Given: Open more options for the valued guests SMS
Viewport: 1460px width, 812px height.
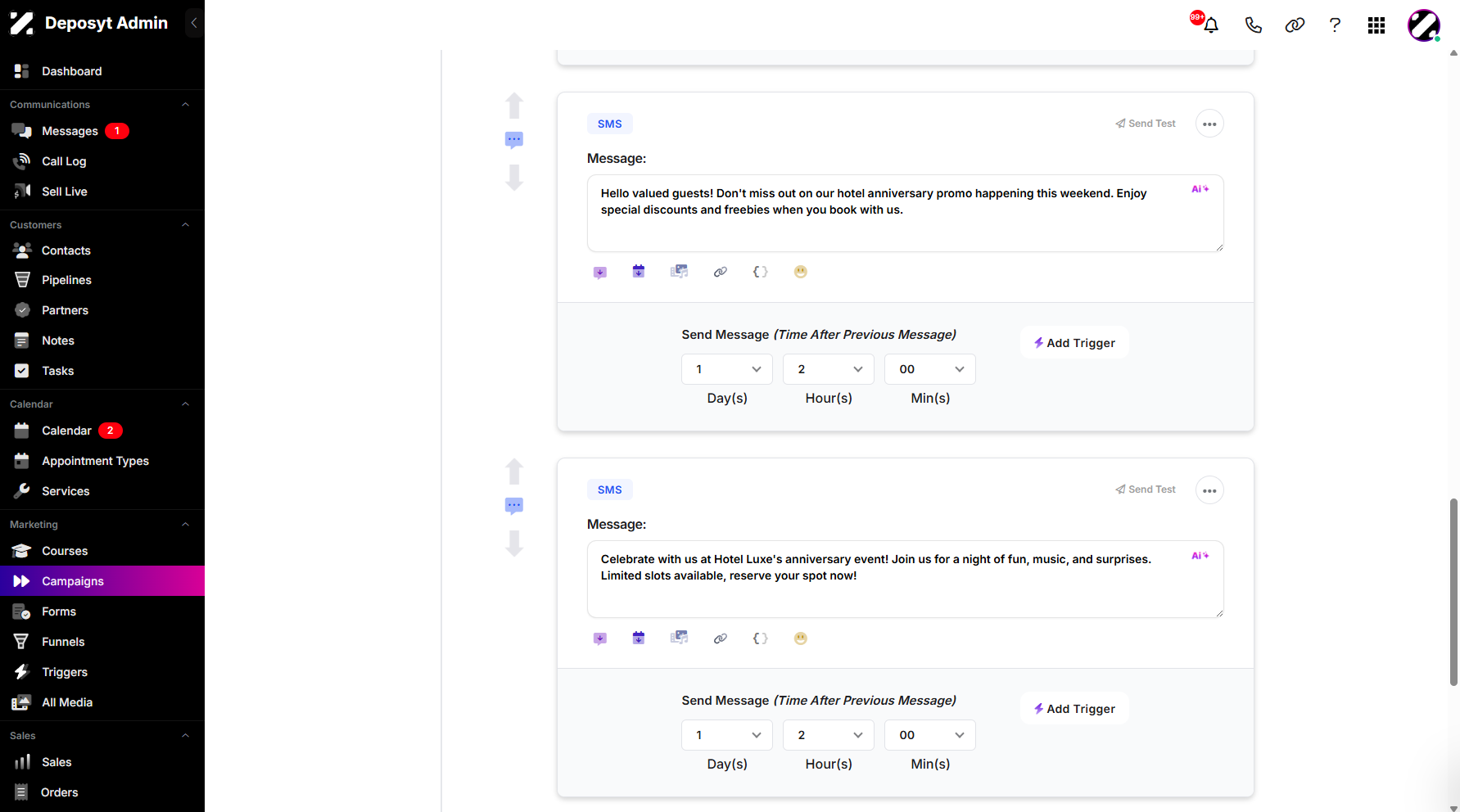Looking at the screenshot, I should click(1209, 124).
